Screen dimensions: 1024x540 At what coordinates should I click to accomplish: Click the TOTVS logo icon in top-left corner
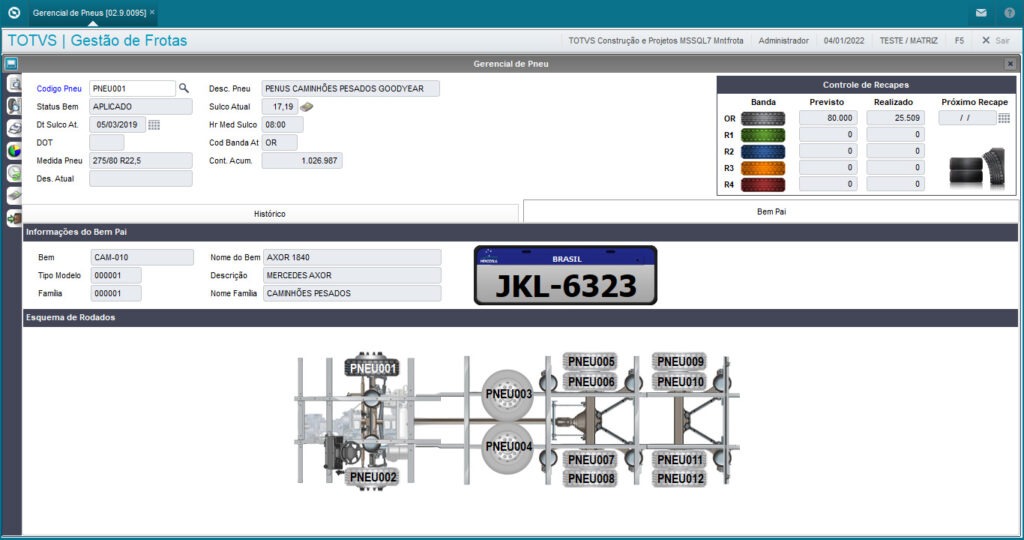pos(14,12)
